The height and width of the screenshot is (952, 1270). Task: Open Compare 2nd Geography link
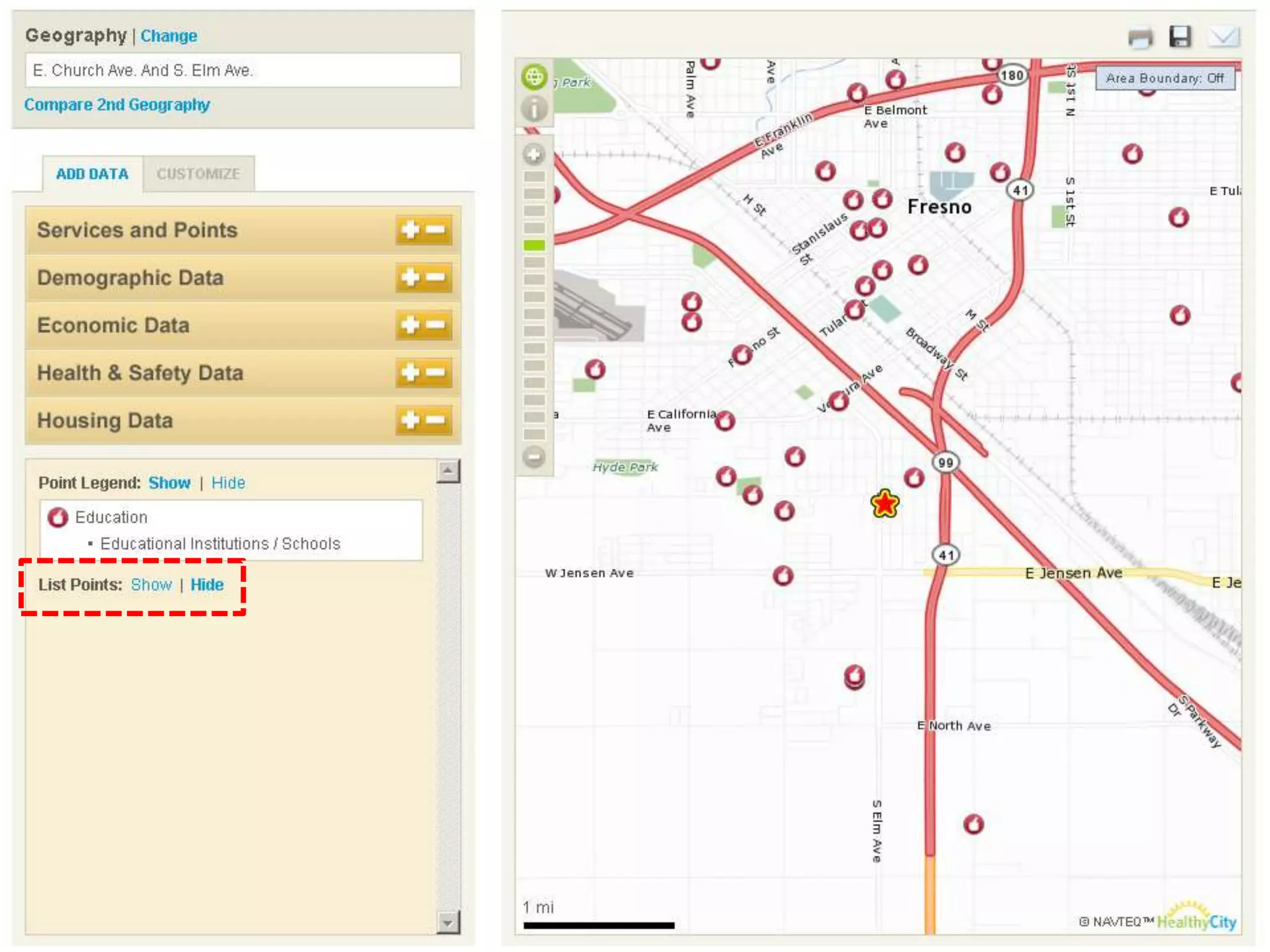[117, 105]
